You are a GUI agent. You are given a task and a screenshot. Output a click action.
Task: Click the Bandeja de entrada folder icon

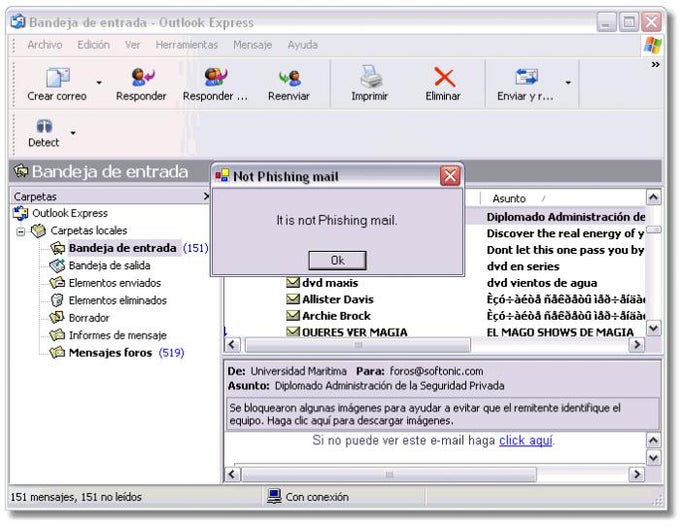pyautogui.click(x=58, y=248)
